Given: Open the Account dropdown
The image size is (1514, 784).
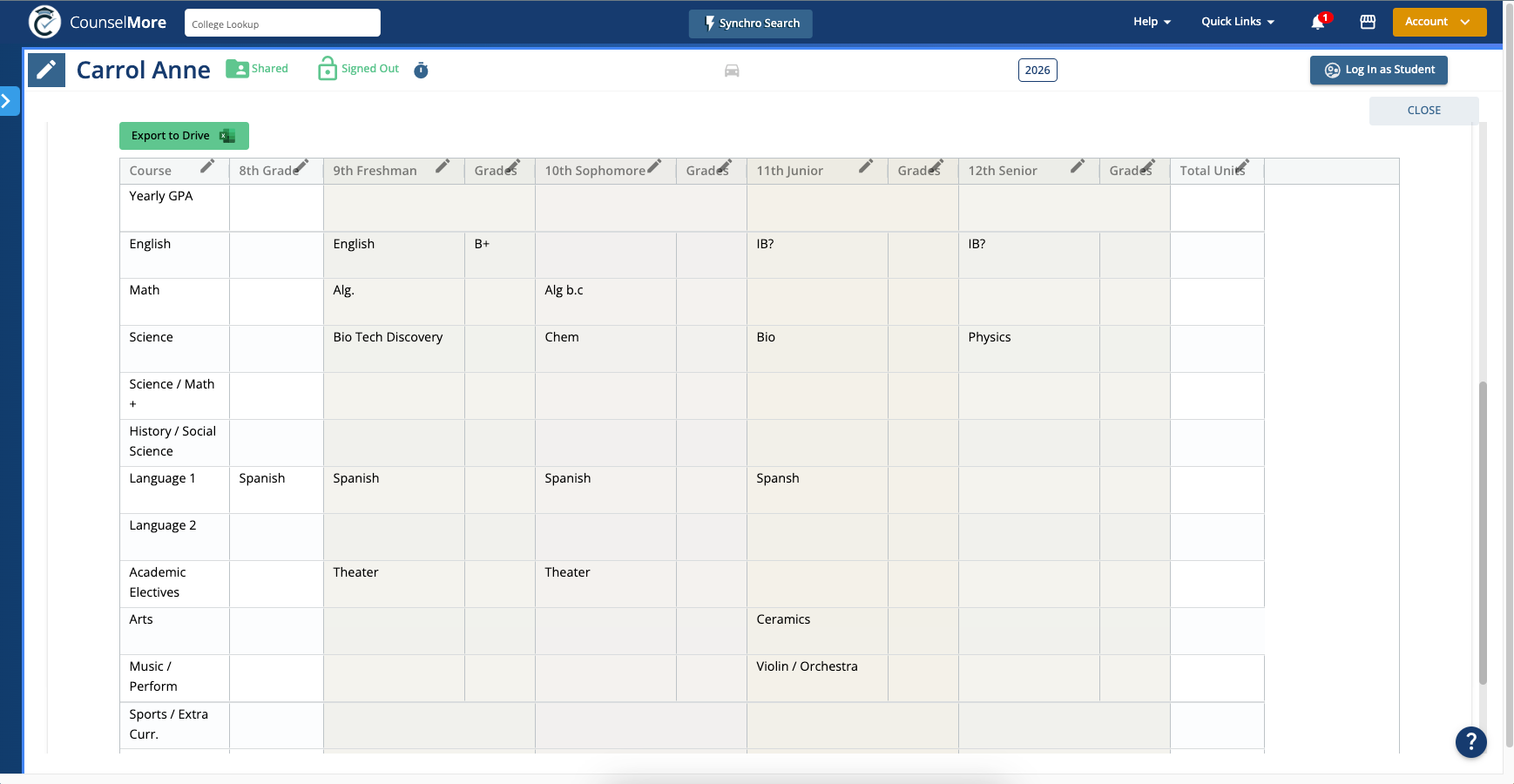Looking at the screenshot, I should coord(1439,22).
